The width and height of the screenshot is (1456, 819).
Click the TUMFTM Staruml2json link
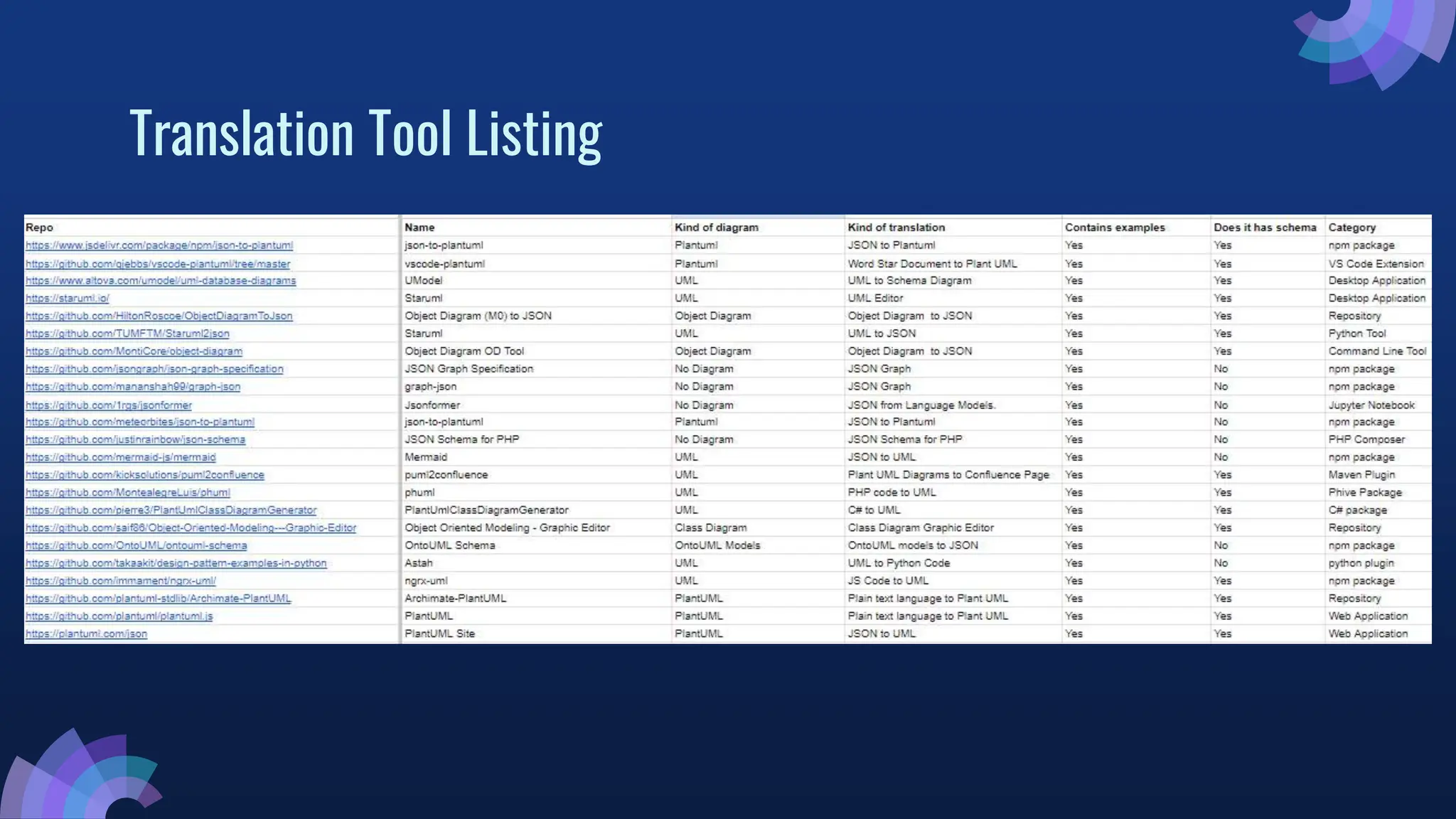click(127, 333)
